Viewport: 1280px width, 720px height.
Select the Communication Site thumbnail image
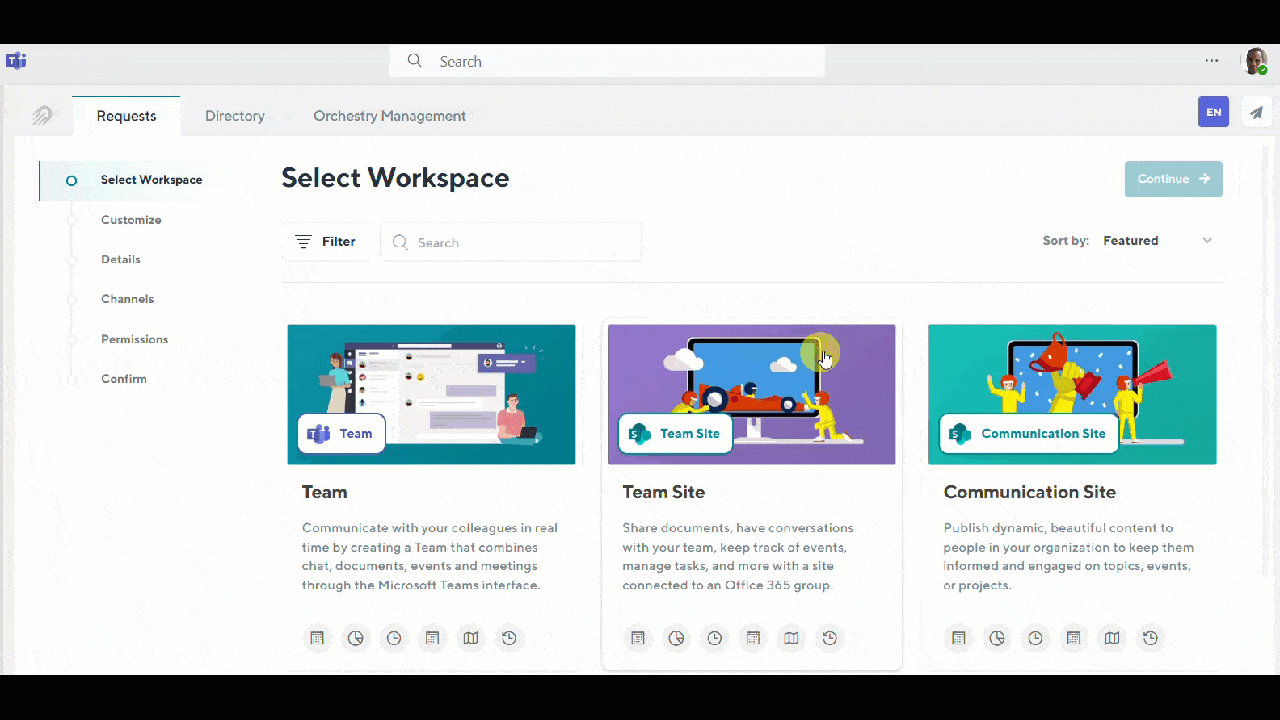tap(1072, 394)
